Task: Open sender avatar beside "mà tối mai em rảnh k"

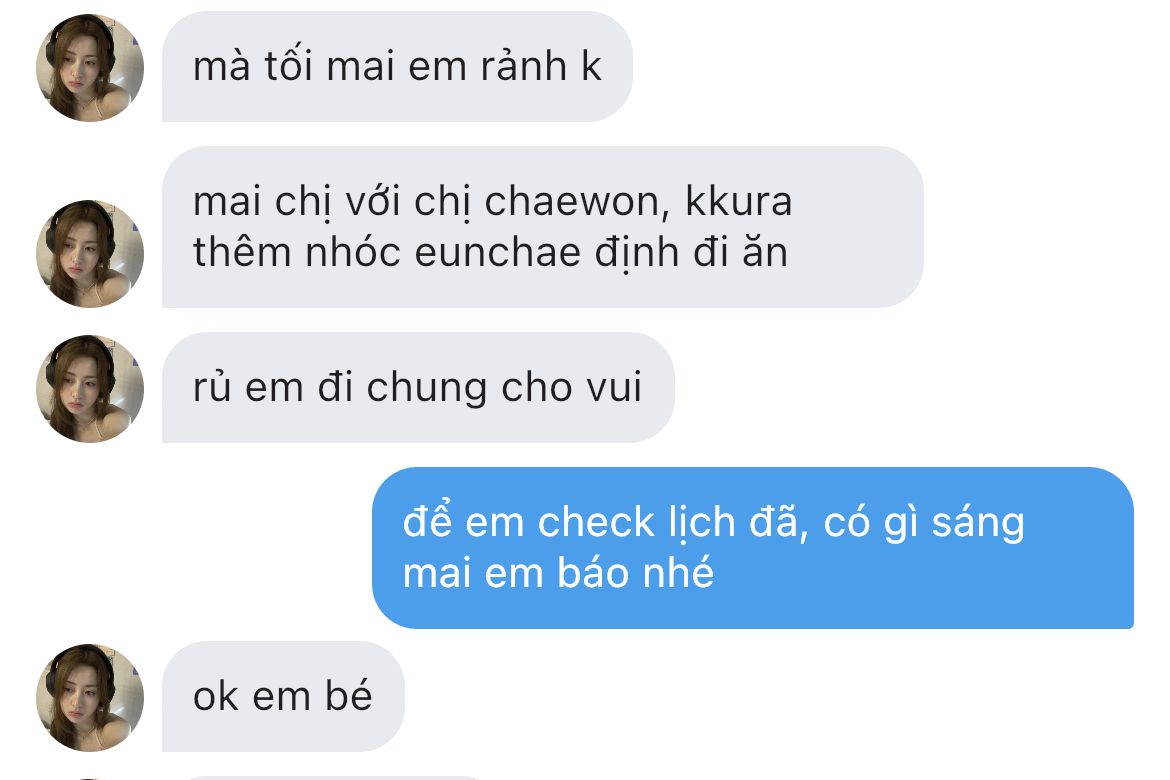Action: coord(90,68)
